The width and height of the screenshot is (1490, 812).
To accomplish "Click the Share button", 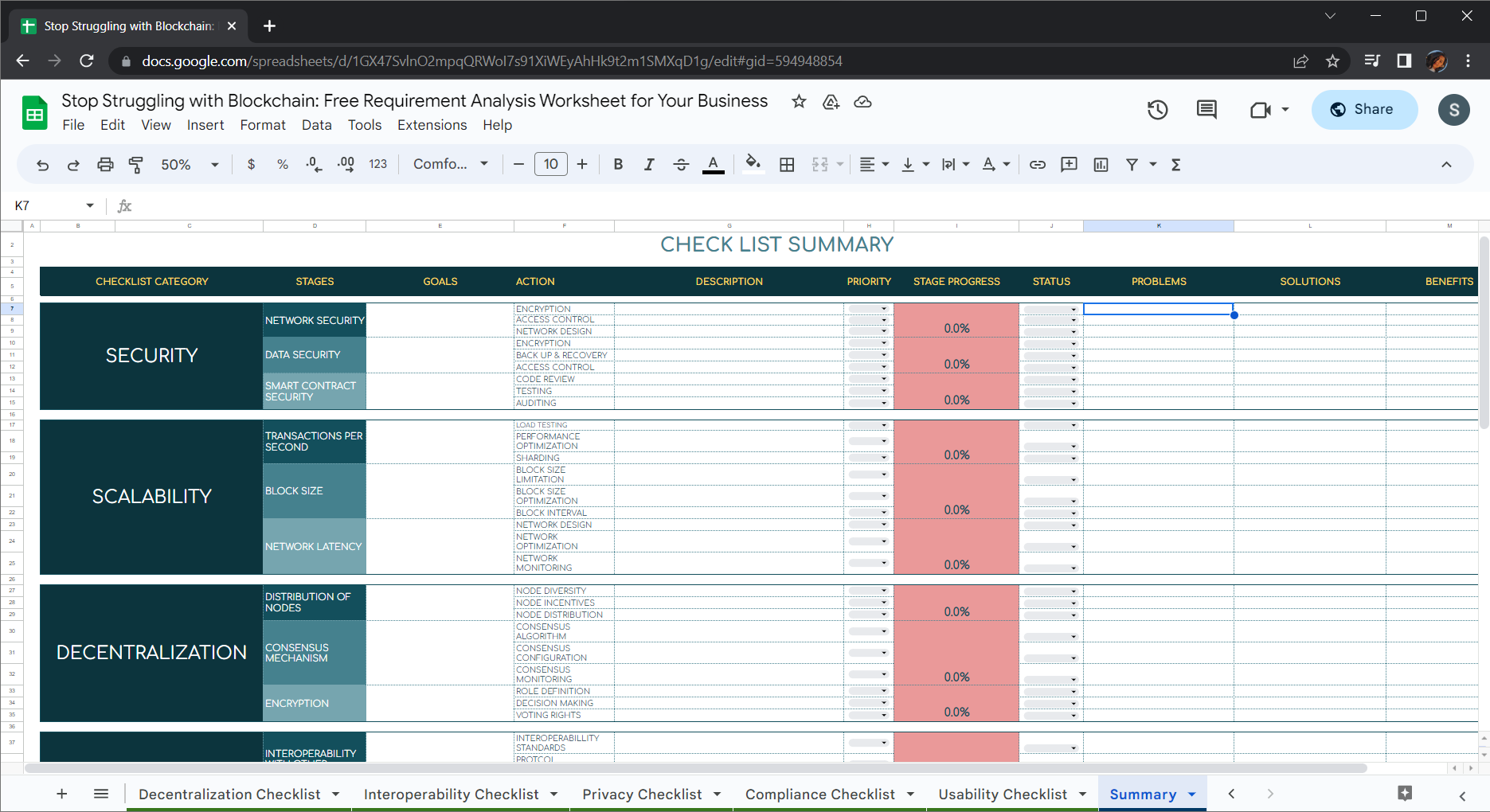I will point(1364,110).
